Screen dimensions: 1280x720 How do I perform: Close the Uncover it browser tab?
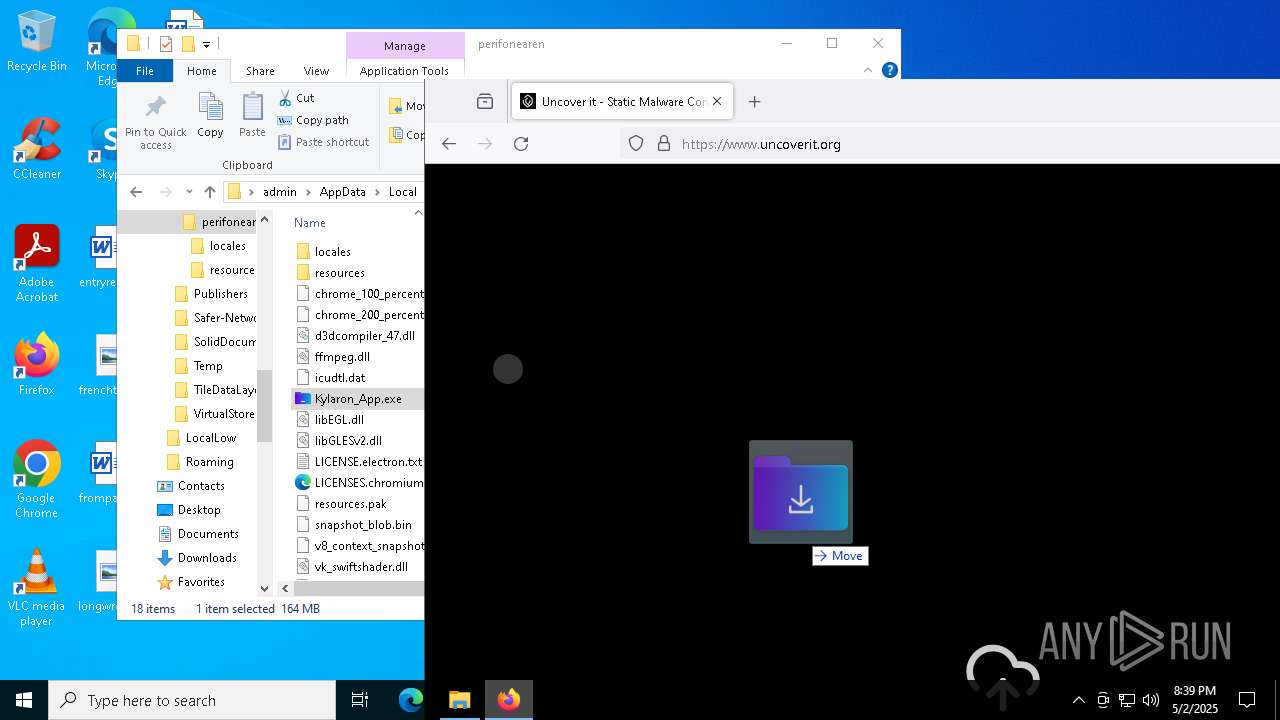tap(717, 101)
